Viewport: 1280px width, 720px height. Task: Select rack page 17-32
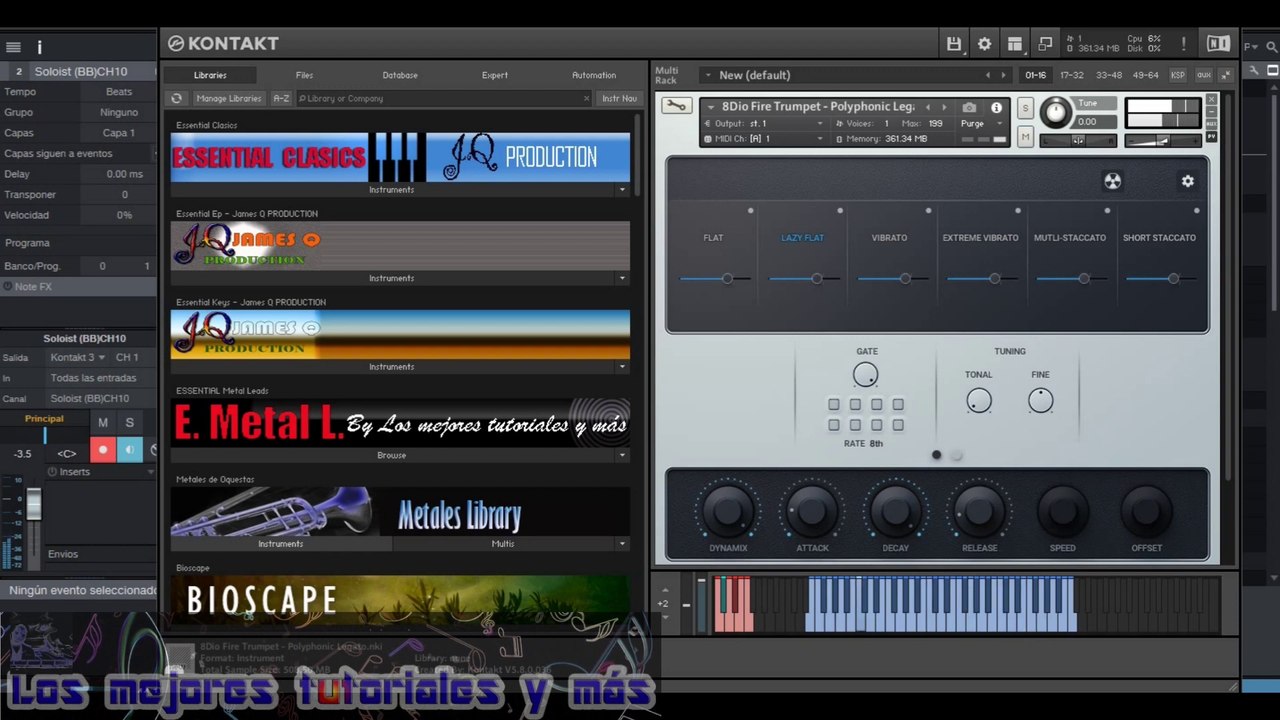pos(1072,75)
